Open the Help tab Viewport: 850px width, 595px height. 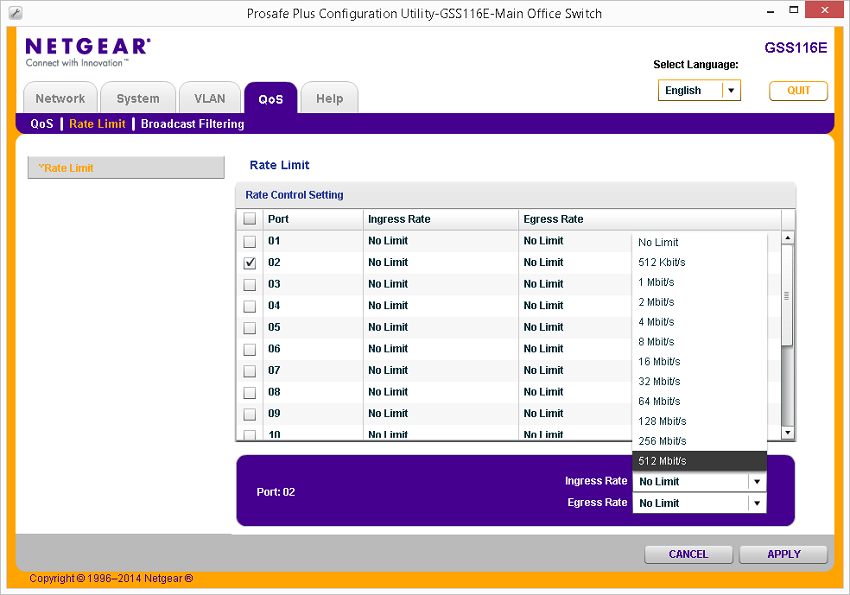tap(330, 98)
